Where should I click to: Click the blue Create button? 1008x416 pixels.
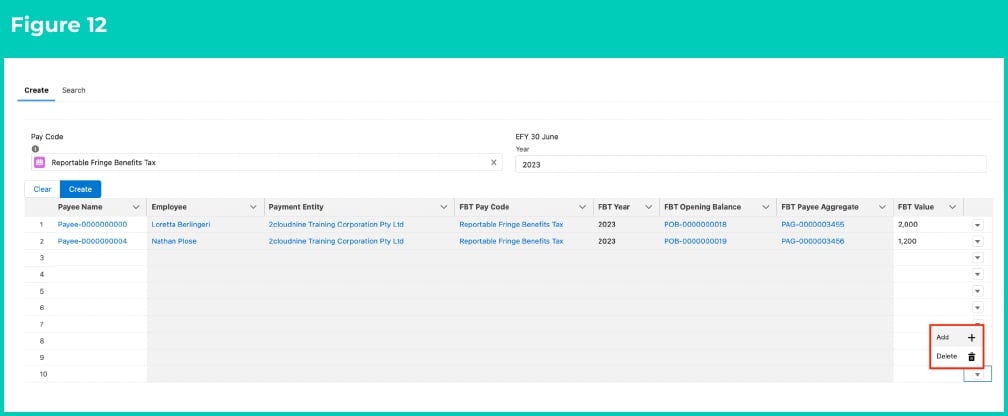click(80, 189)
